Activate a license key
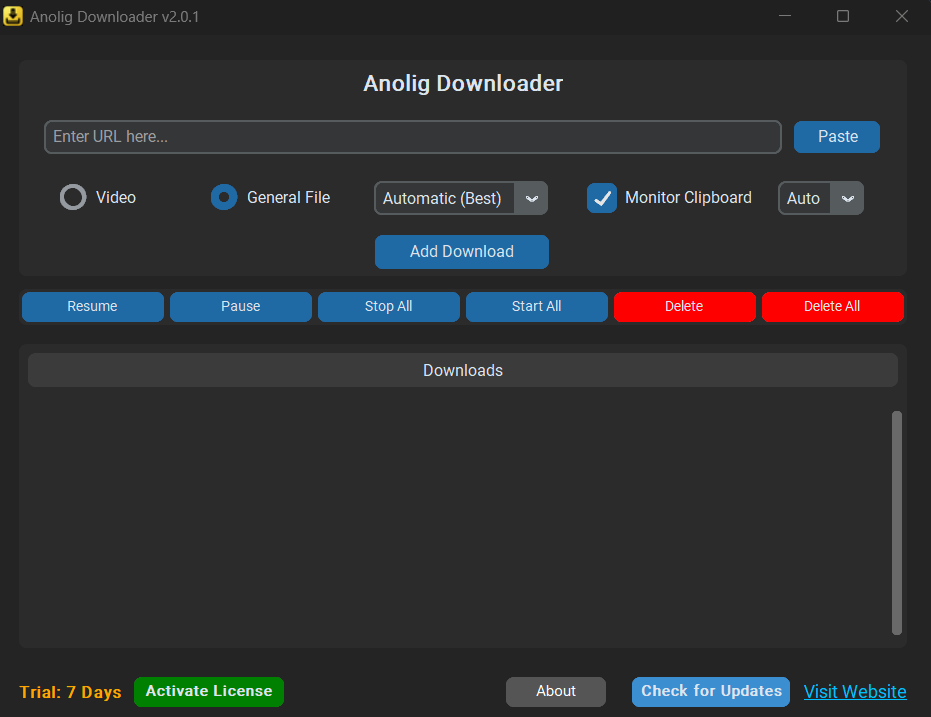Image resolution: width=931 pixels, height=717 pixels. point(208,691)
